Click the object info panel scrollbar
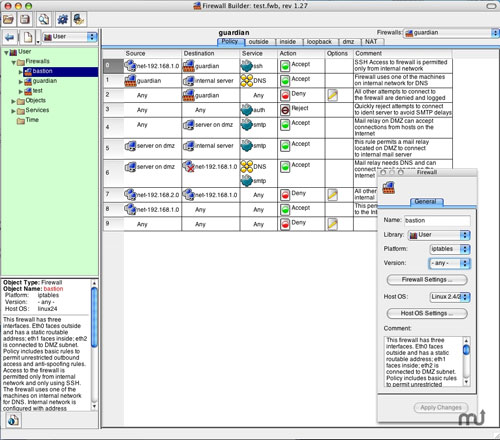The image size is (500, 440). [94, 345]
